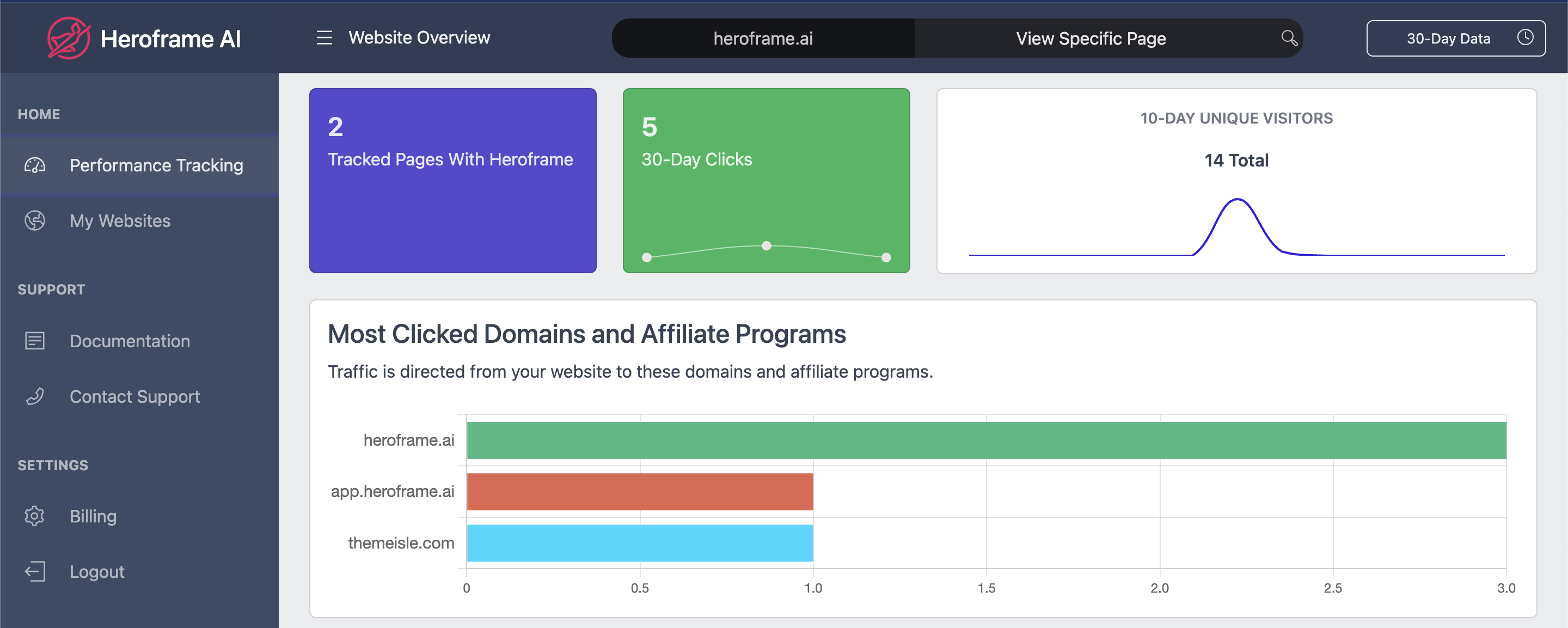Toggle the hamburger menu icon
1568x628 pixels.
[324, 38]
